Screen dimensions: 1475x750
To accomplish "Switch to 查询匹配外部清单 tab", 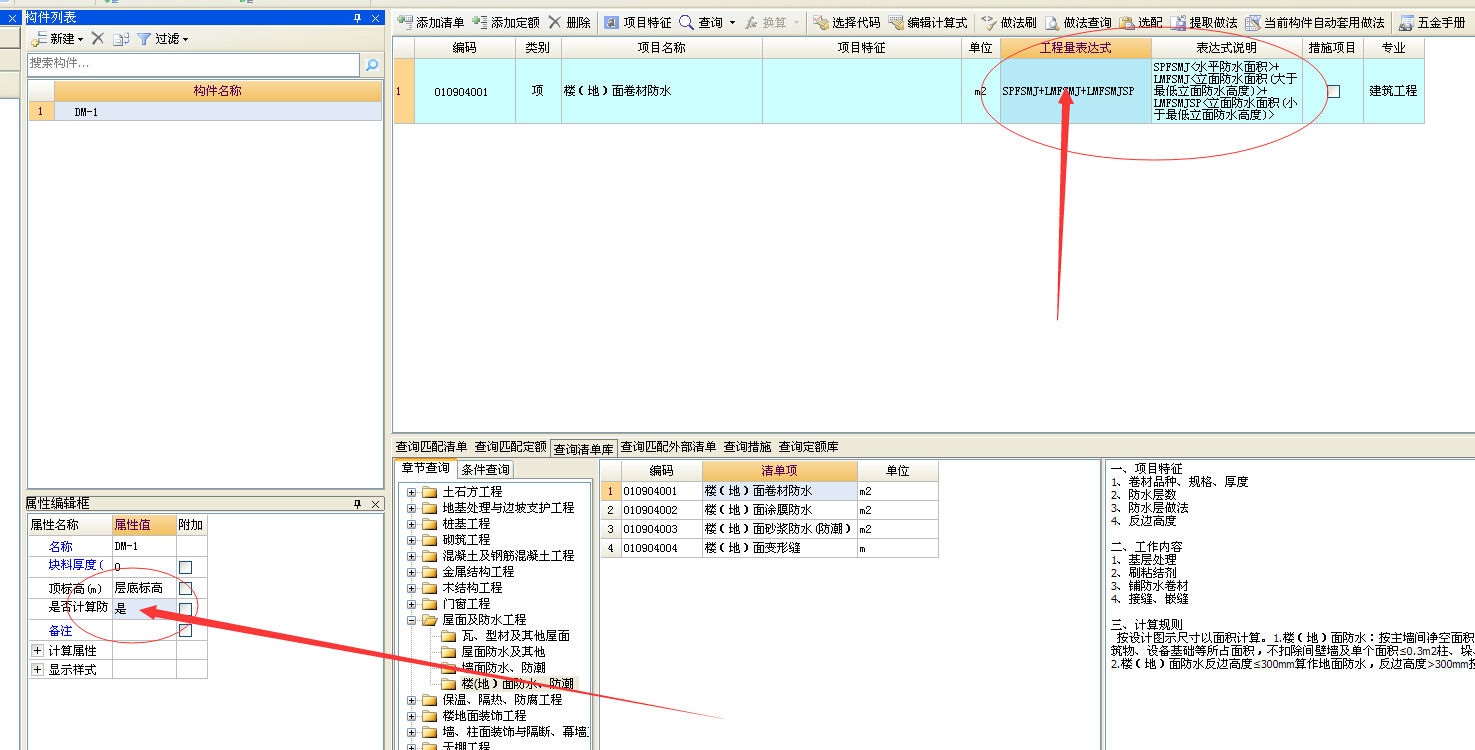I will tap(670, 447).
